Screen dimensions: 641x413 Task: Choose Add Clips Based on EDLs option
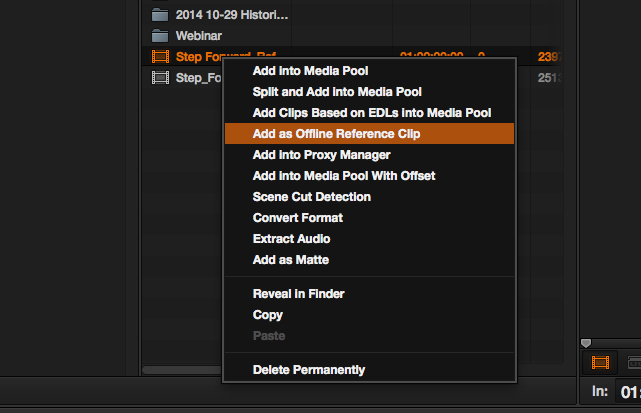371,113
